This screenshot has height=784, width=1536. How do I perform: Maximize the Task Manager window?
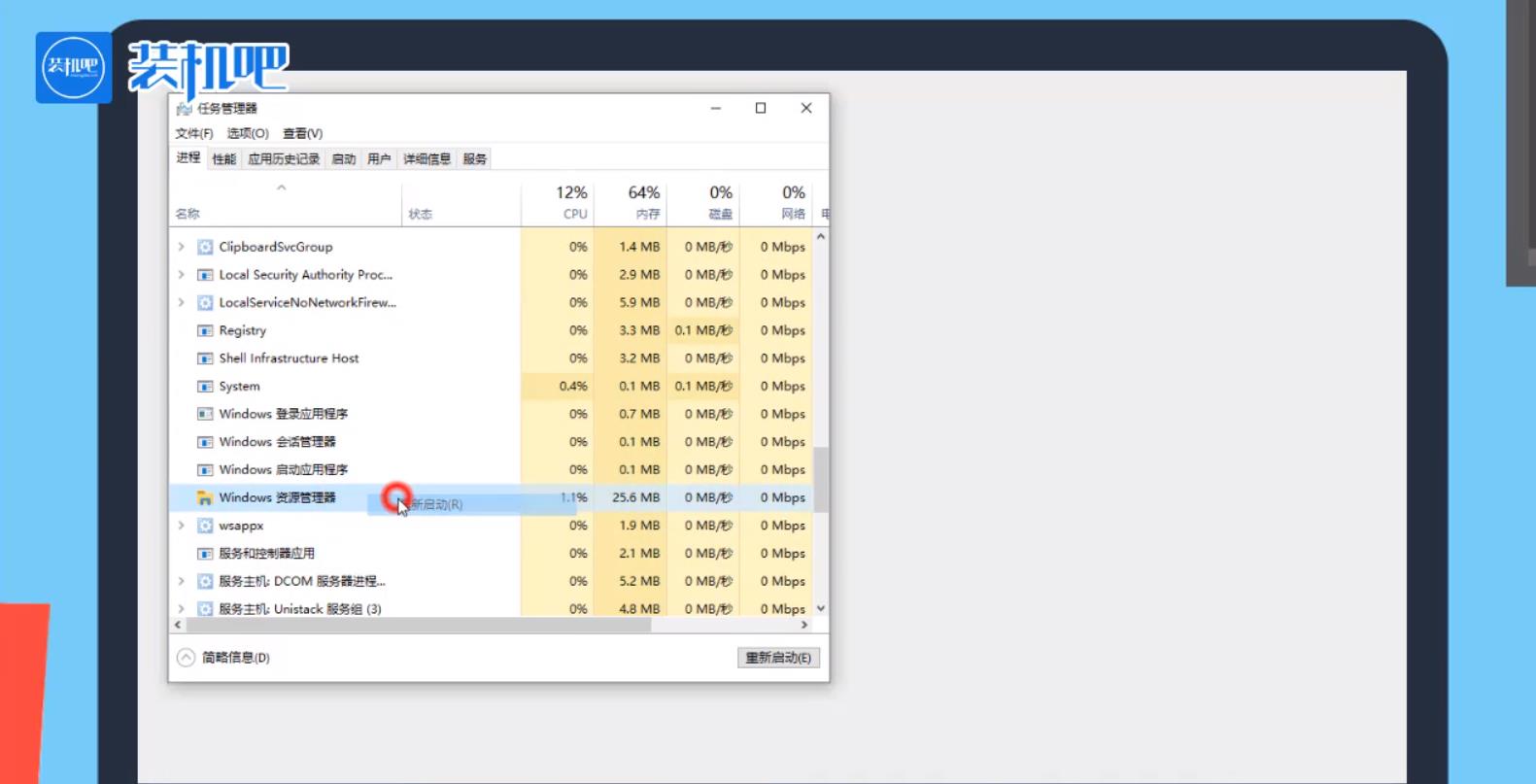click(x=761, y=108)
